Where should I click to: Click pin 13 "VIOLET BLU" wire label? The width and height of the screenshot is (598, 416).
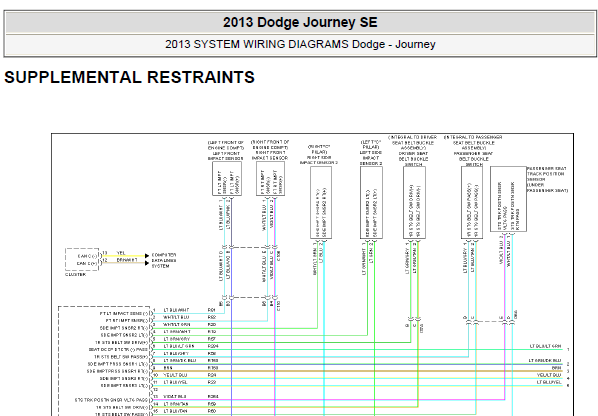point(175,397)
